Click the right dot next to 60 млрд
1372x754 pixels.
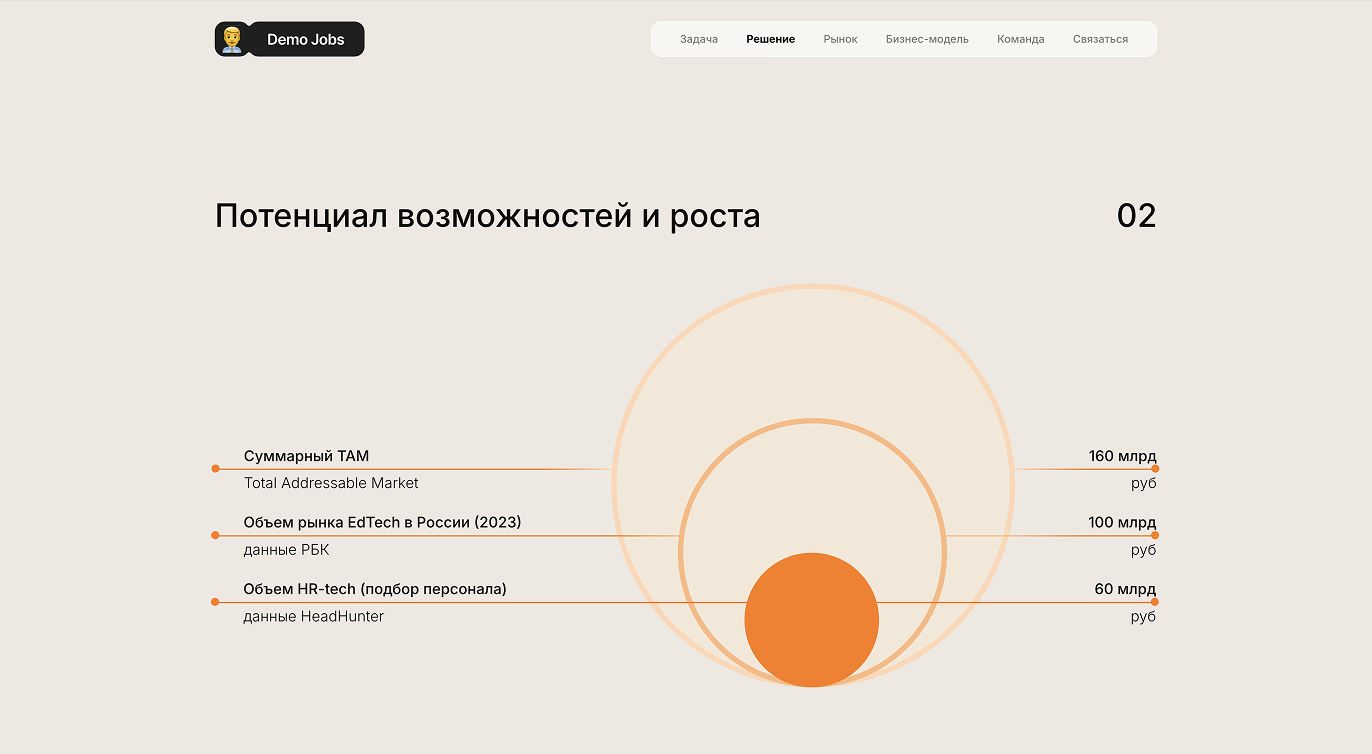click(x=1155, y=602)
